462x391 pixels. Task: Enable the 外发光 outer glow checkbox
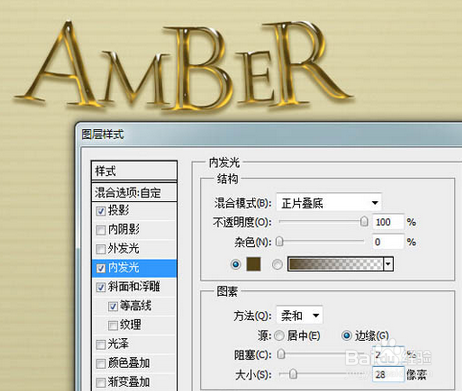[101, 249]
